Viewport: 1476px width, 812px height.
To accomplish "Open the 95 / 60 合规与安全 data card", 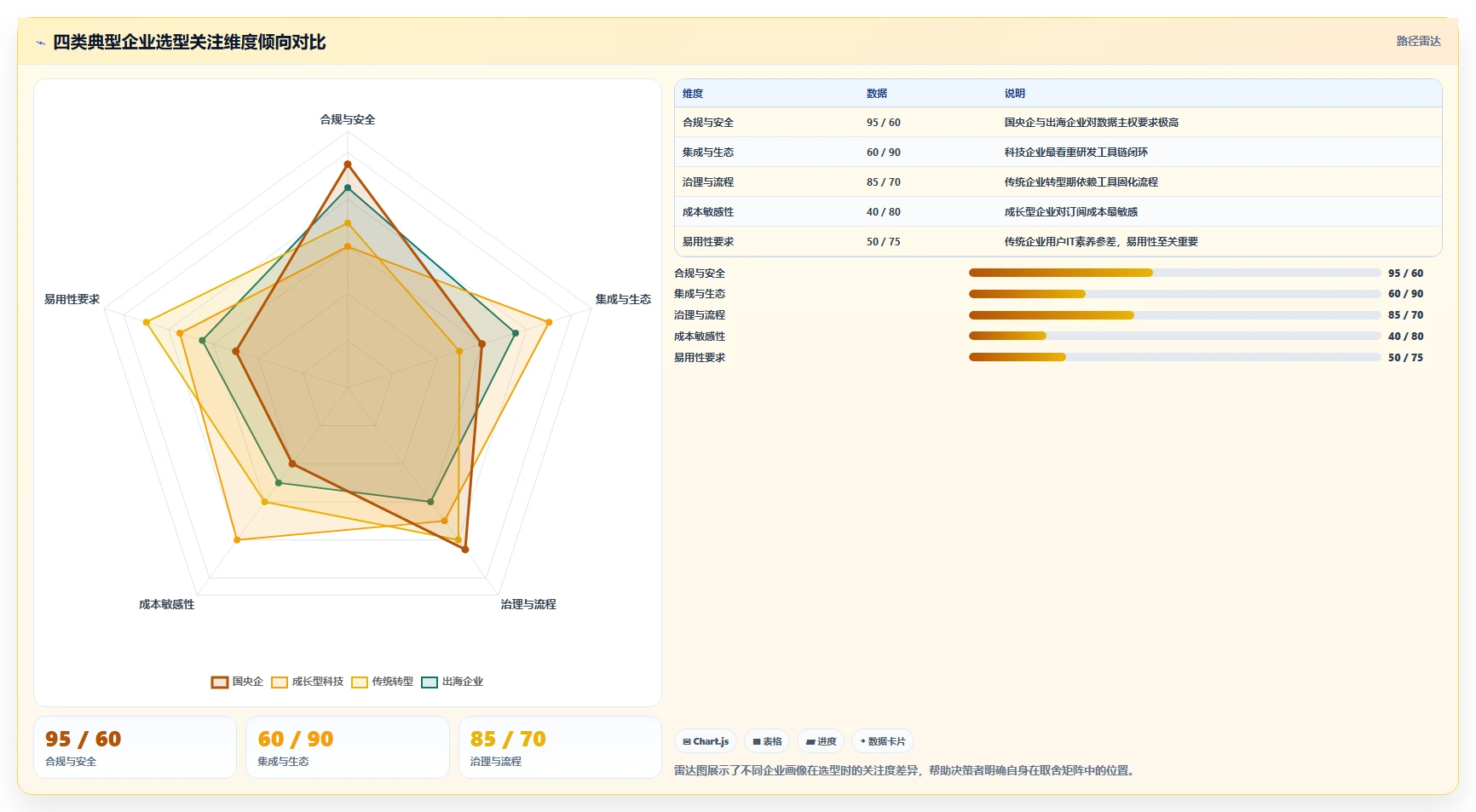I will [135, 747].
